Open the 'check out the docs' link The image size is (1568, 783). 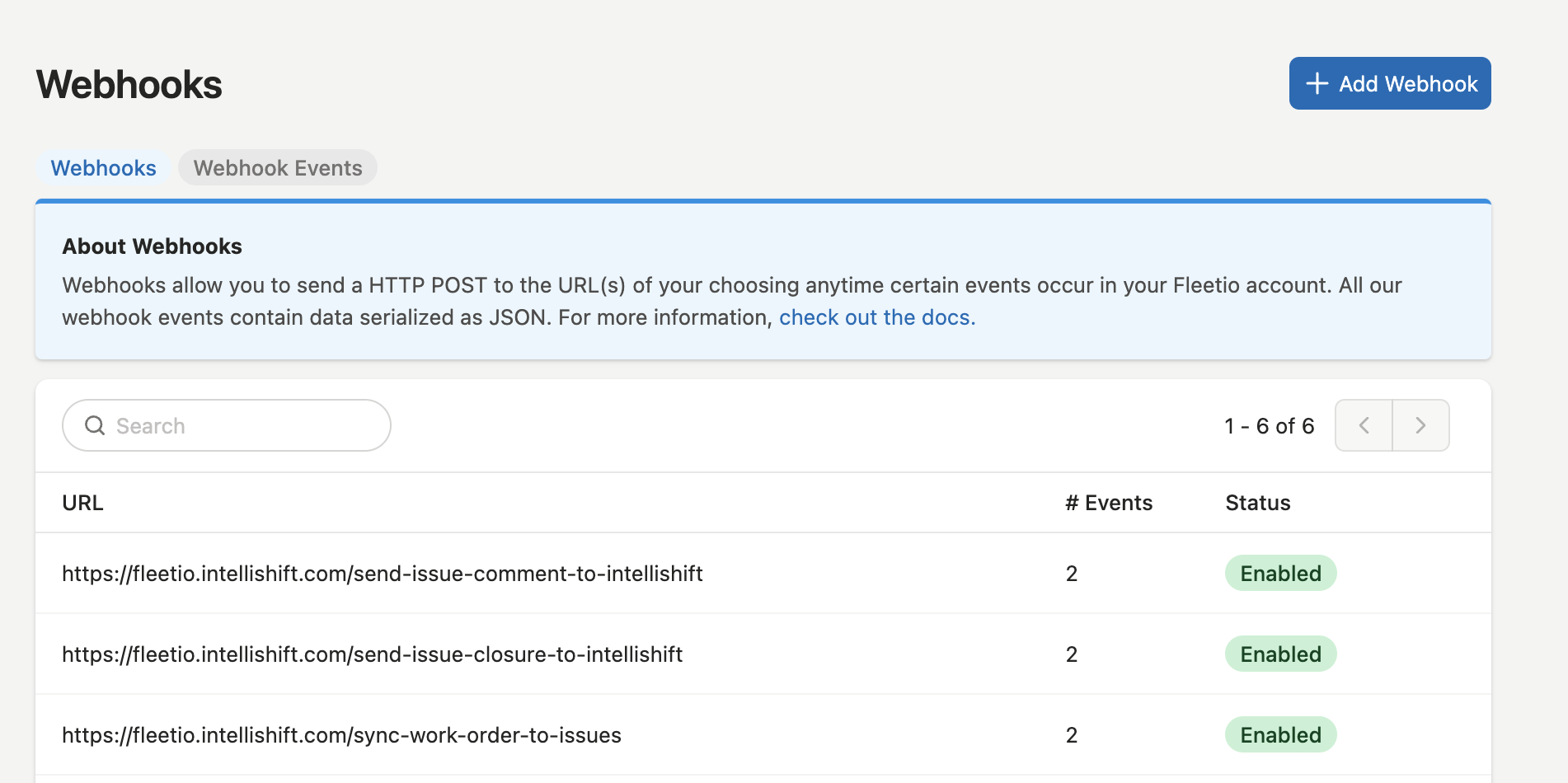tap(876, 317)
